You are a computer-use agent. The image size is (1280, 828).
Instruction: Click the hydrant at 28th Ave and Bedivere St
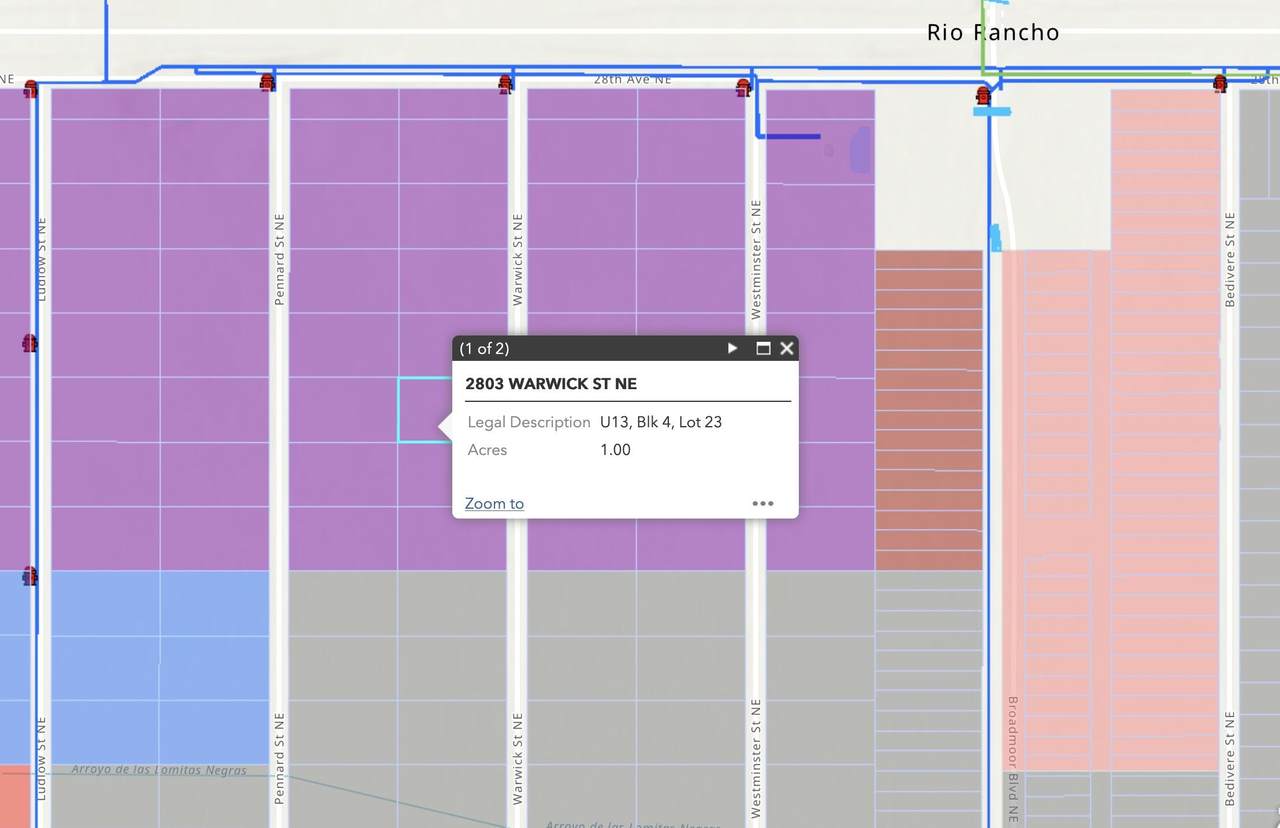(1220, 83)
